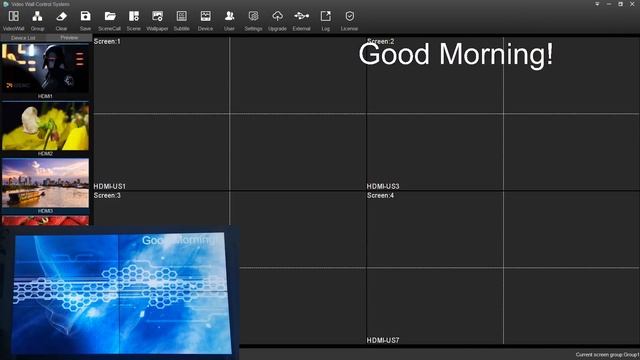Click the HDMI-US7 label

pyautogui.click(x=383, y=340)
